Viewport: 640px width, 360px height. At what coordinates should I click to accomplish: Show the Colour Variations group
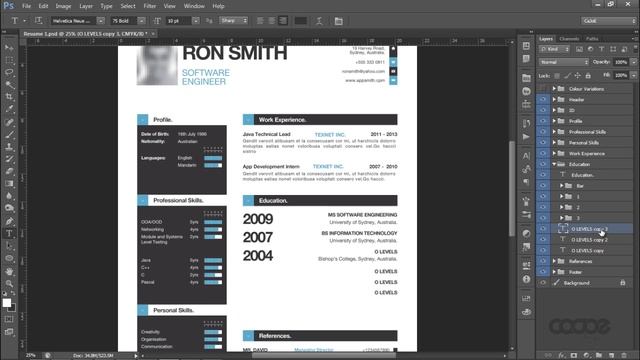click(543, 89)
